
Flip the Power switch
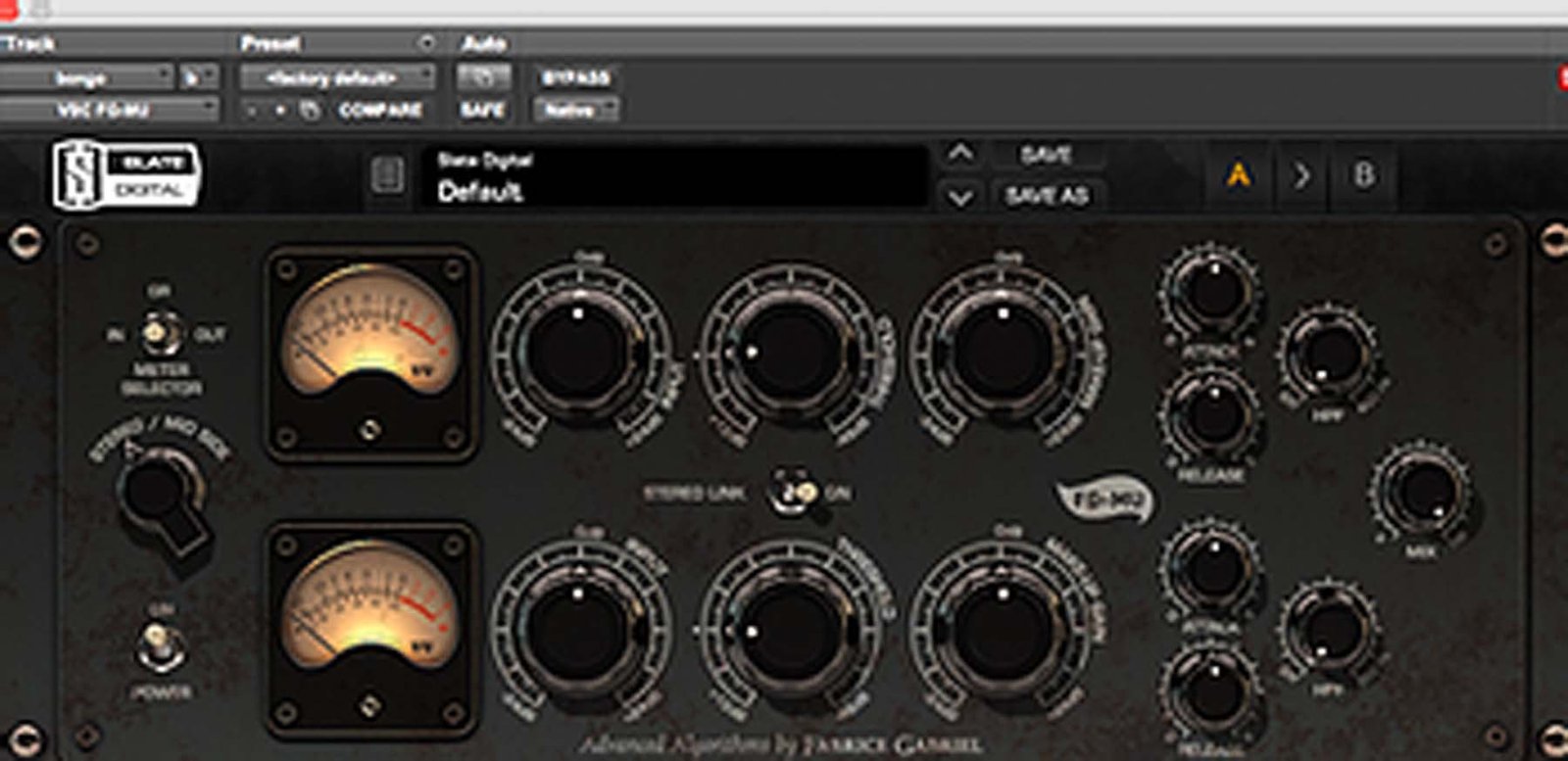click(x=161, y=647)
